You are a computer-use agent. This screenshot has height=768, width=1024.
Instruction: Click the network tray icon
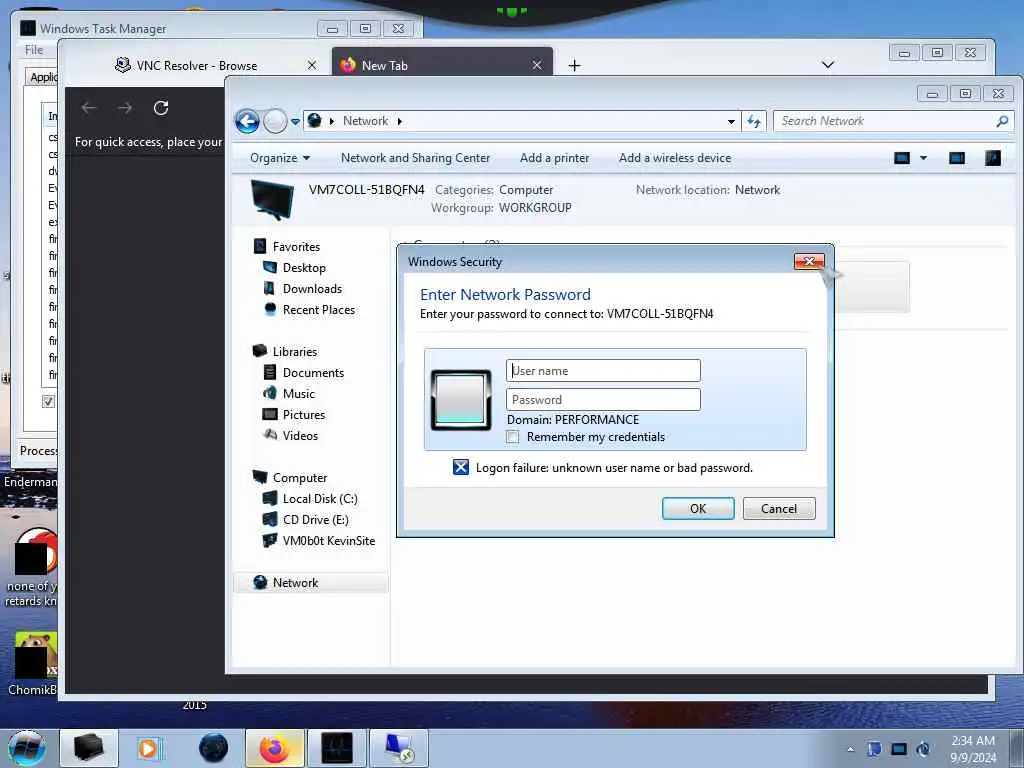[899, 749]
